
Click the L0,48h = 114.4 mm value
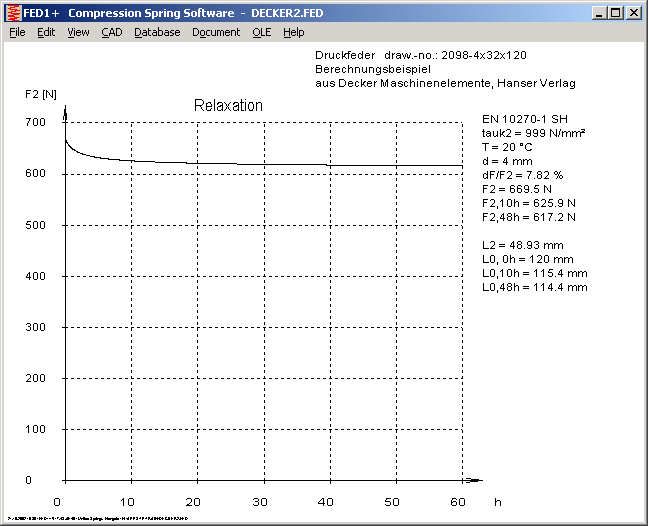click(x=534, y=287)
